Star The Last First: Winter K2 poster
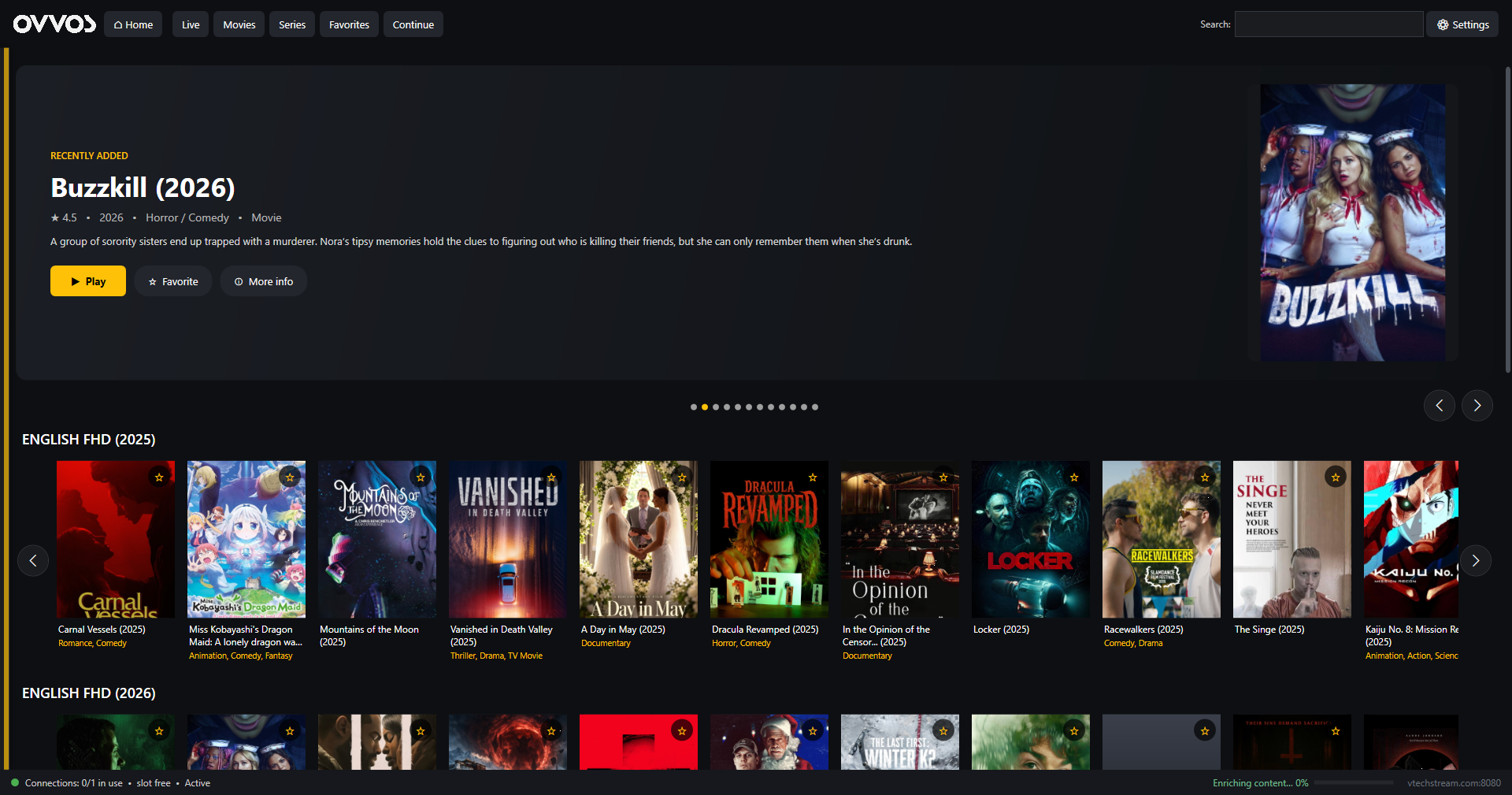Image resolution: width=1512 pixels, height=795 pixels. pyautogui.click(x=943, y=731)
